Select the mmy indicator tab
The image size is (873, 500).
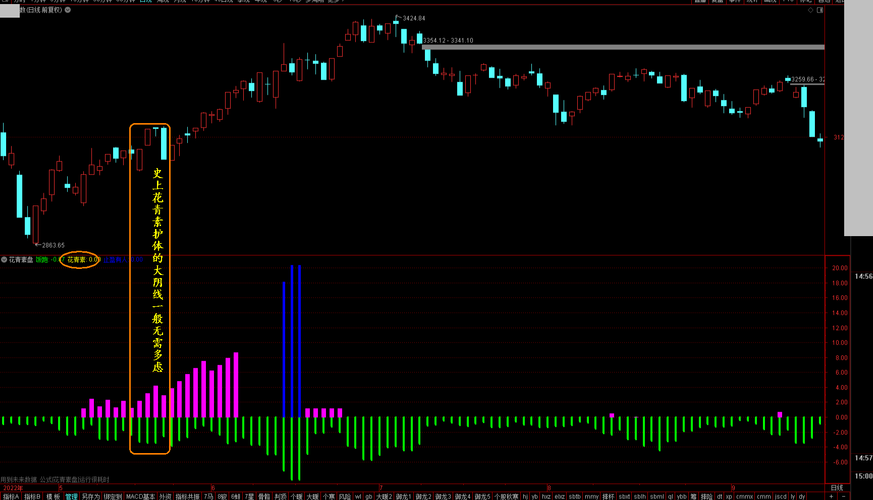(592, 496)
